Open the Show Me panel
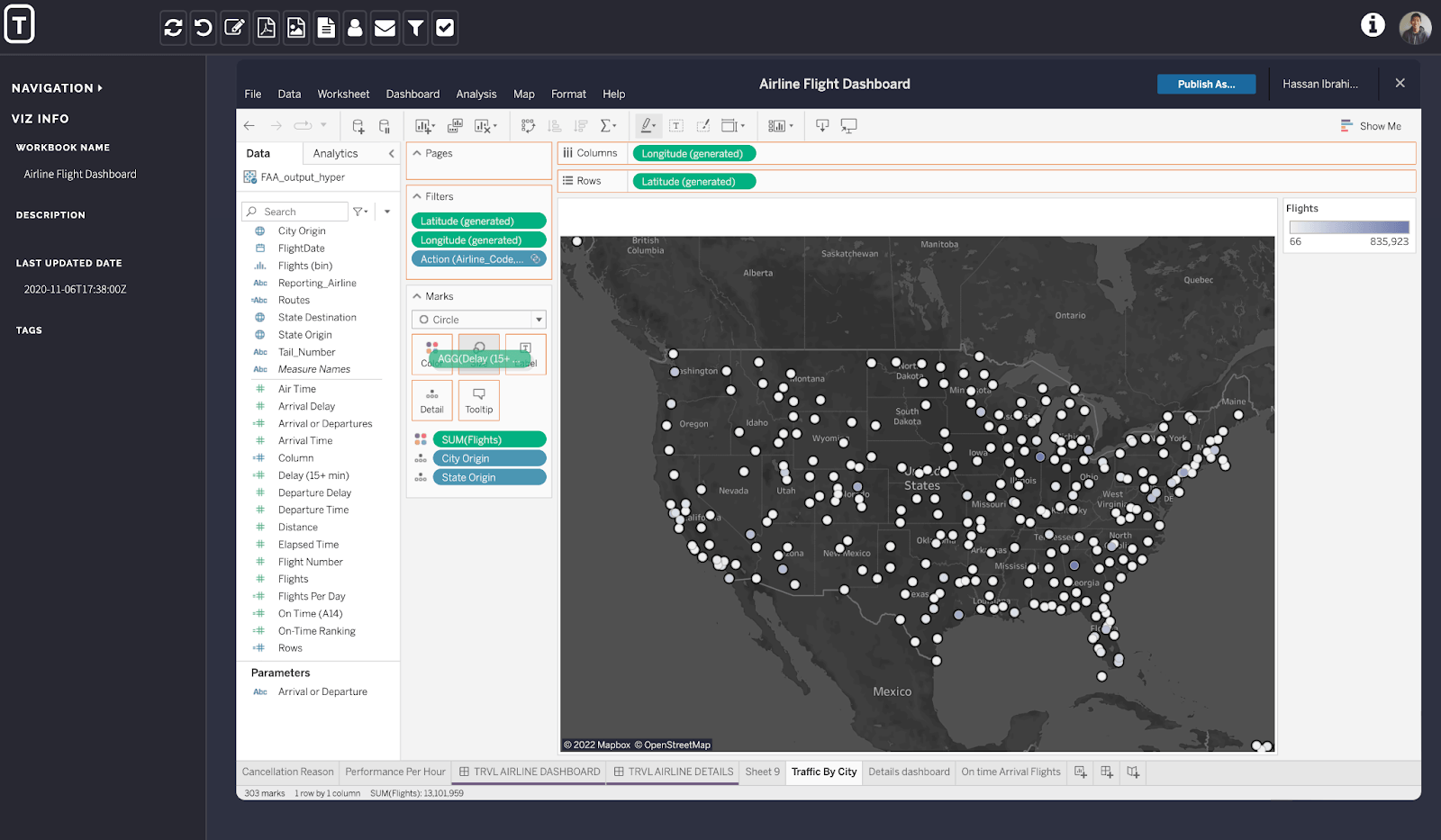This screenshot has width=1441, height=840. (x=1372, y=125)
